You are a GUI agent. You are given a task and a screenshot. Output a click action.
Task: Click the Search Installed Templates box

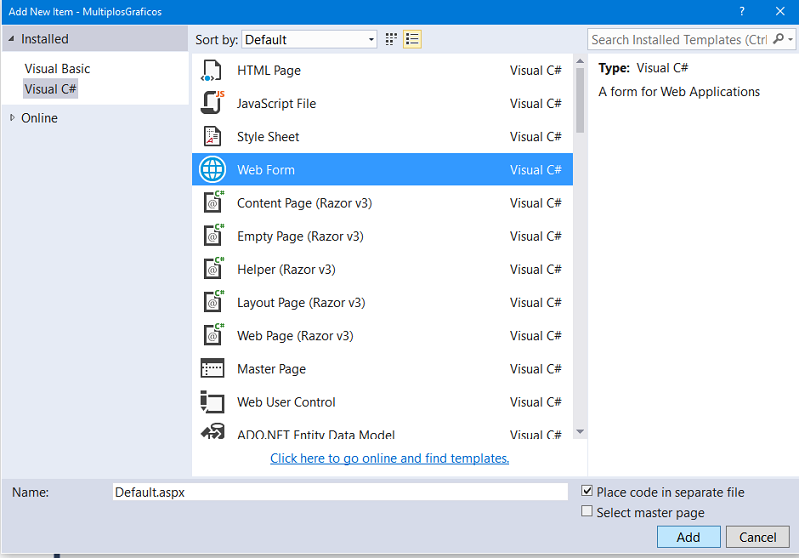(680, 39)
